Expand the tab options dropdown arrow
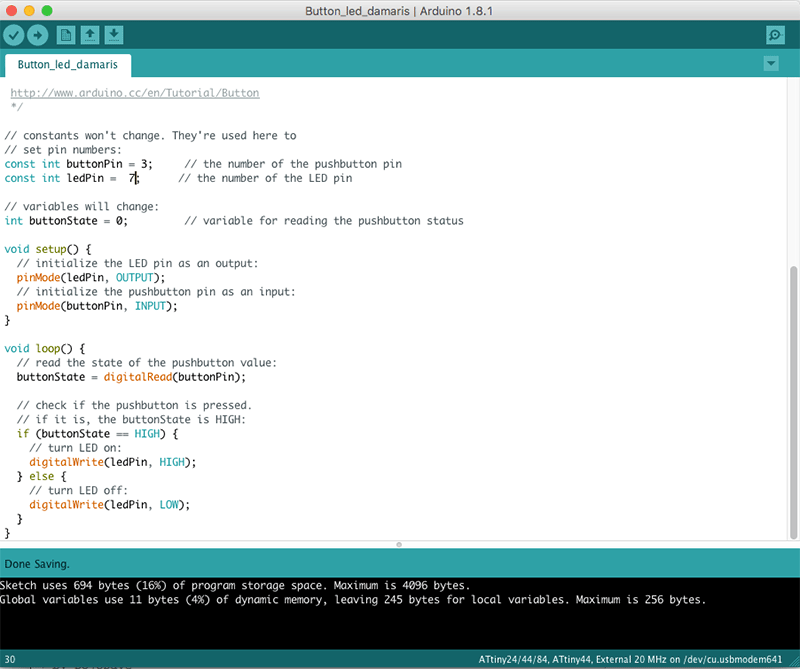This screenshot has height=669, width=800. (x=771, y=64)
